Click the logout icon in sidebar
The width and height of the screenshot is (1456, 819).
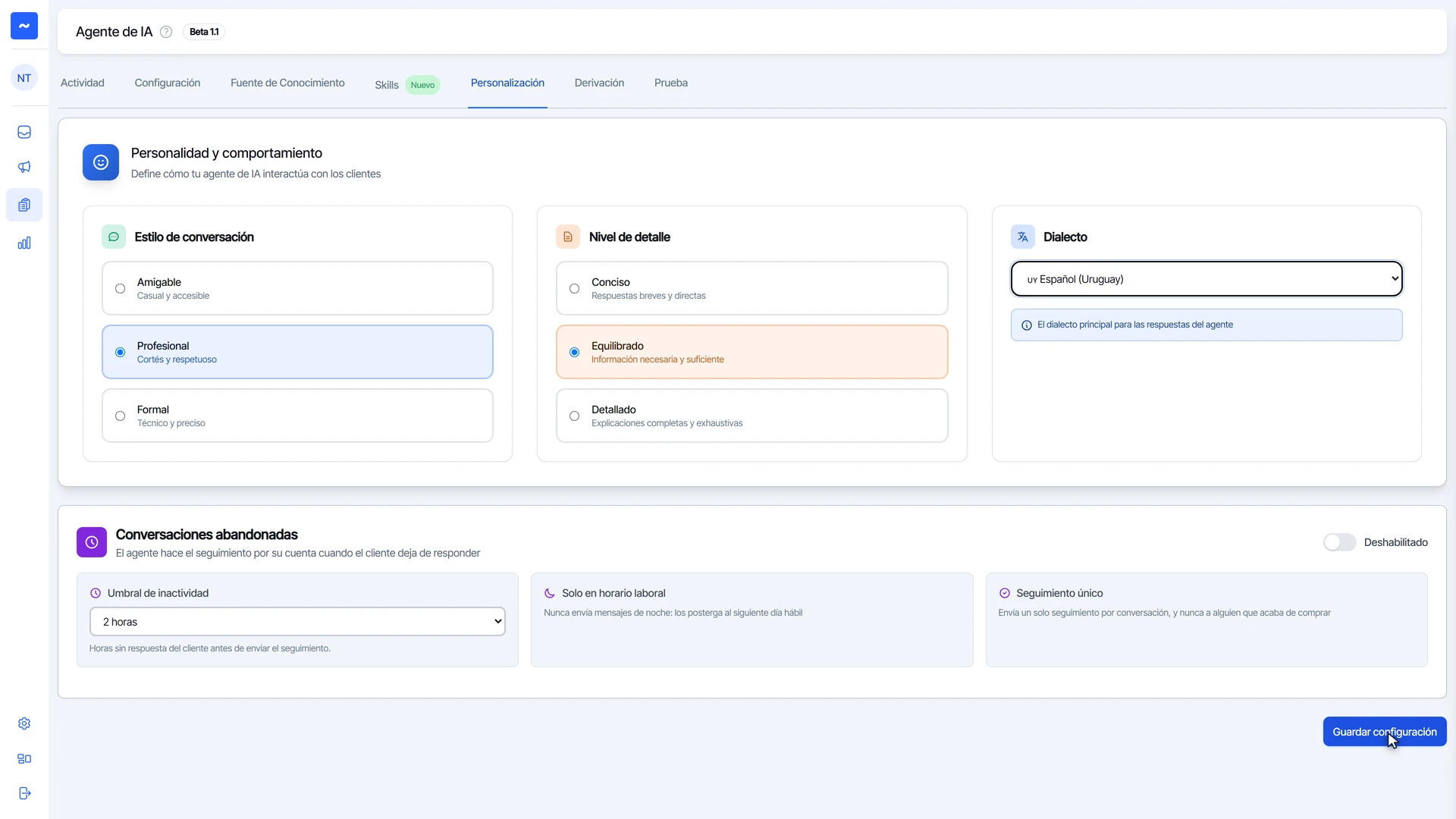24,793
